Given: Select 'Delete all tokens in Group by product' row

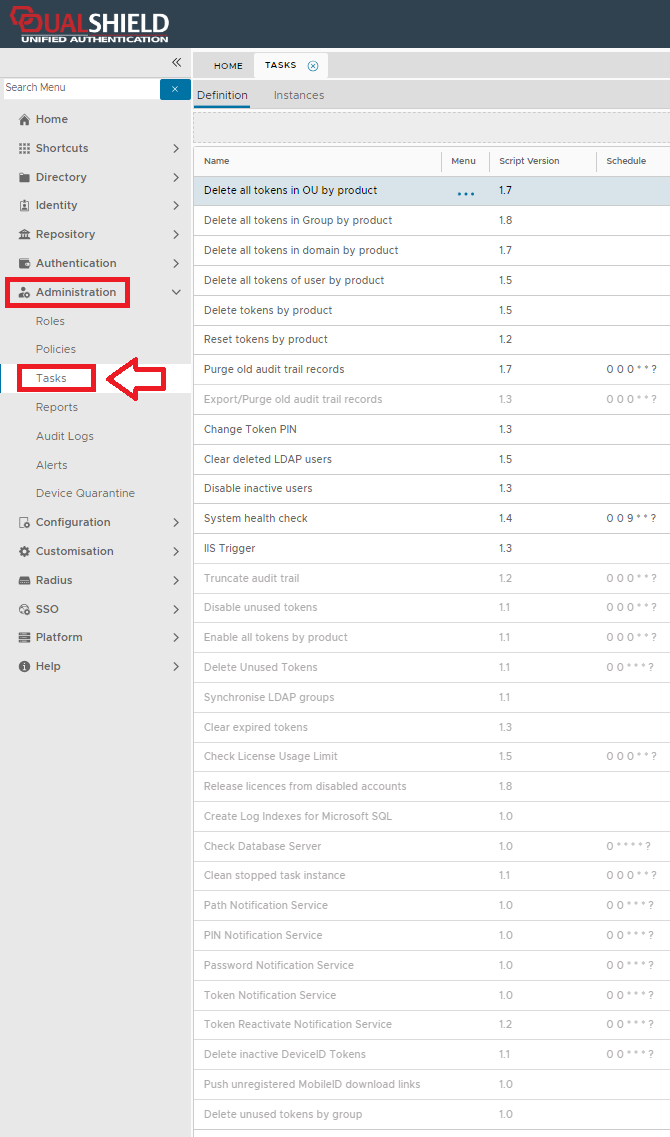Looking at the screenshot, I should [431, 220].
